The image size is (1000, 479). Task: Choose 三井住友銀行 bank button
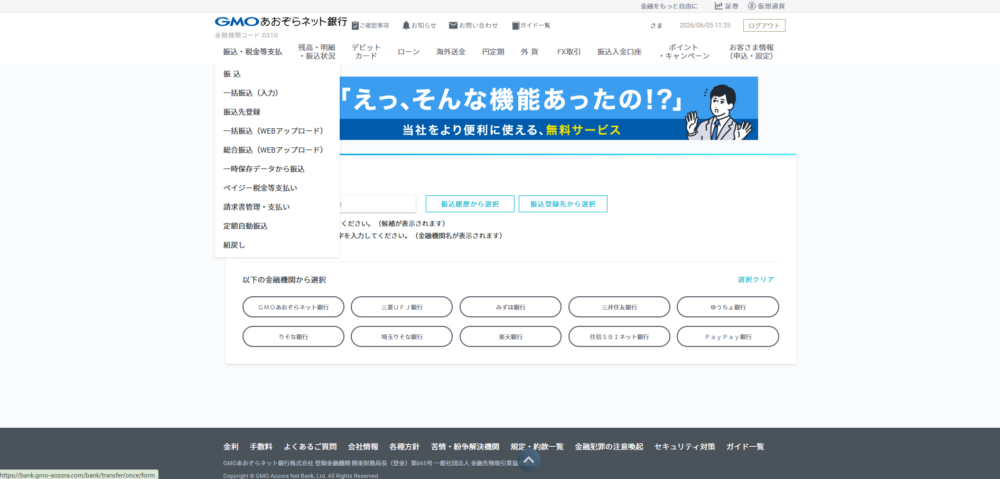[x=619, y=307]
